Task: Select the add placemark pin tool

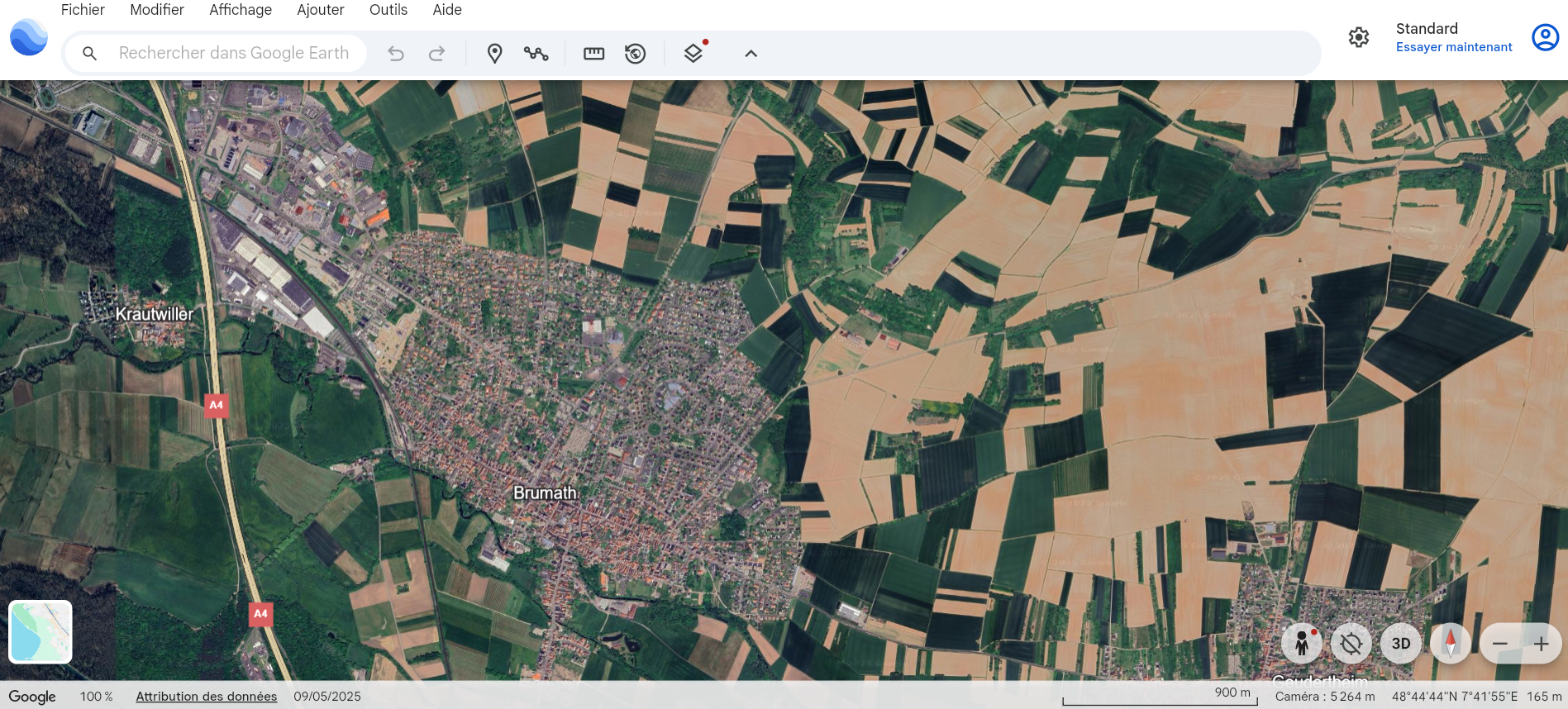Action: coord(494,54)
